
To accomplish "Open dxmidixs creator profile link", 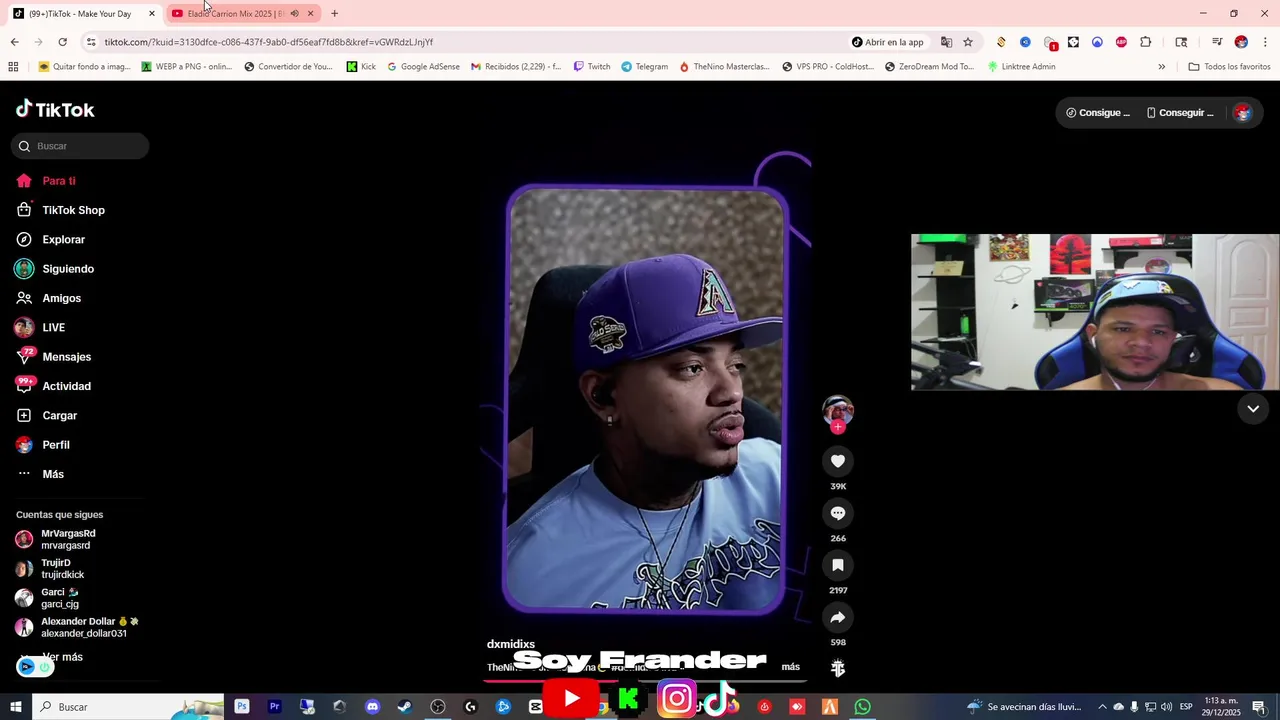I will [x=511, y=644].
